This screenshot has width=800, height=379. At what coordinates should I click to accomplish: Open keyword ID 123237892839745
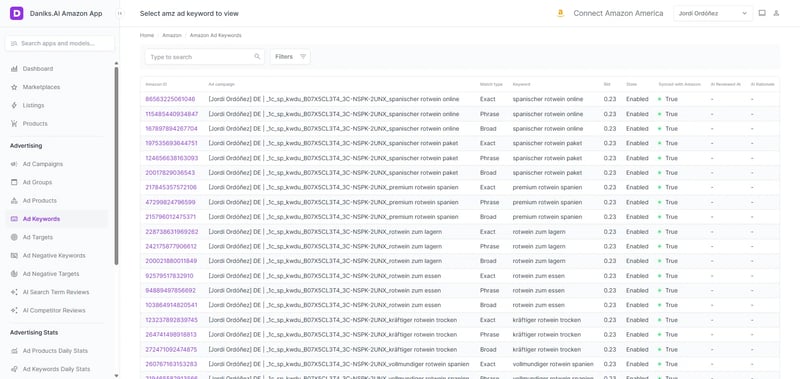point(171,320)
